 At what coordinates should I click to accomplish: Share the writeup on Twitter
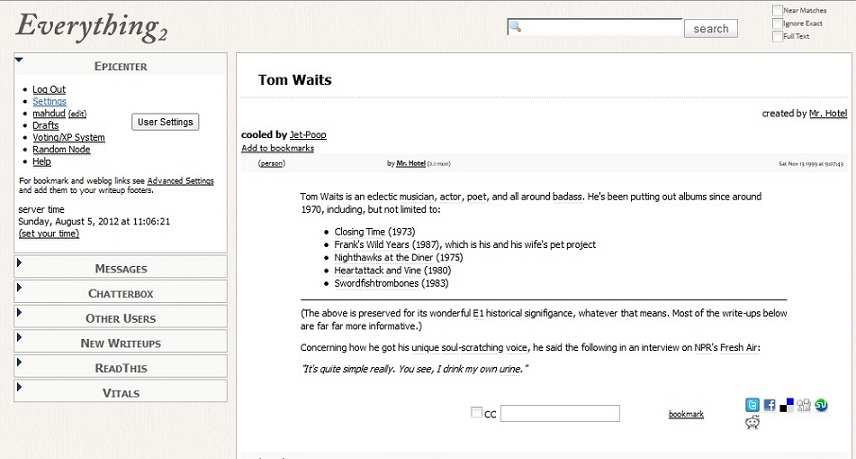point(752,405)
